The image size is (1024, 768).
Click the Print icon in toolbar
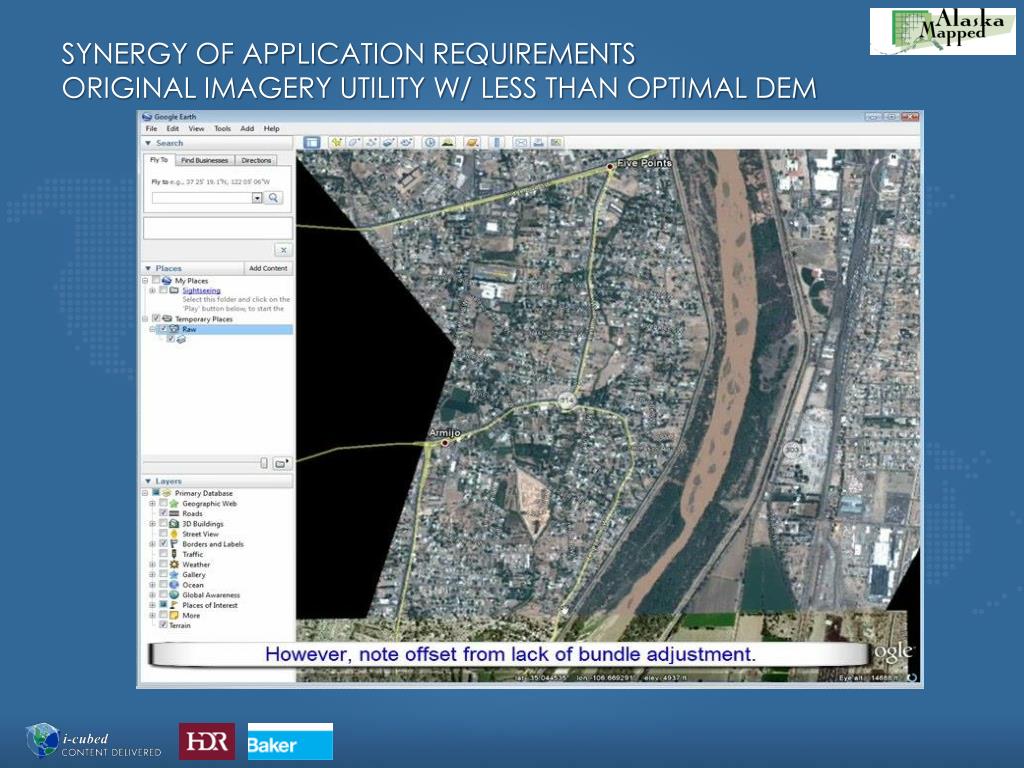538,142
